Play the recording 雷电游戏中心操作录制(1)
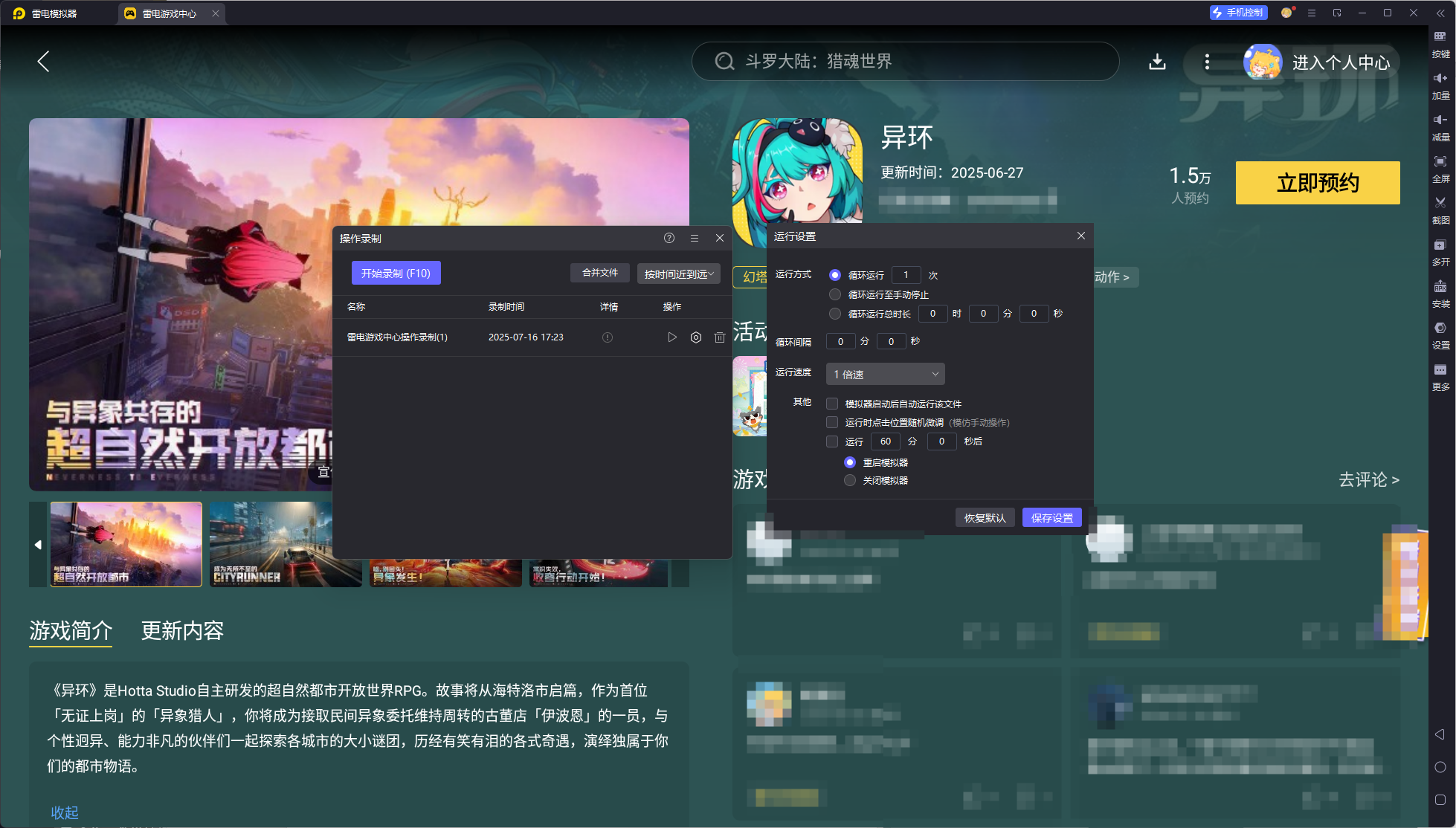The width and height of the screenshot is (1456, 828). point(672,337)
